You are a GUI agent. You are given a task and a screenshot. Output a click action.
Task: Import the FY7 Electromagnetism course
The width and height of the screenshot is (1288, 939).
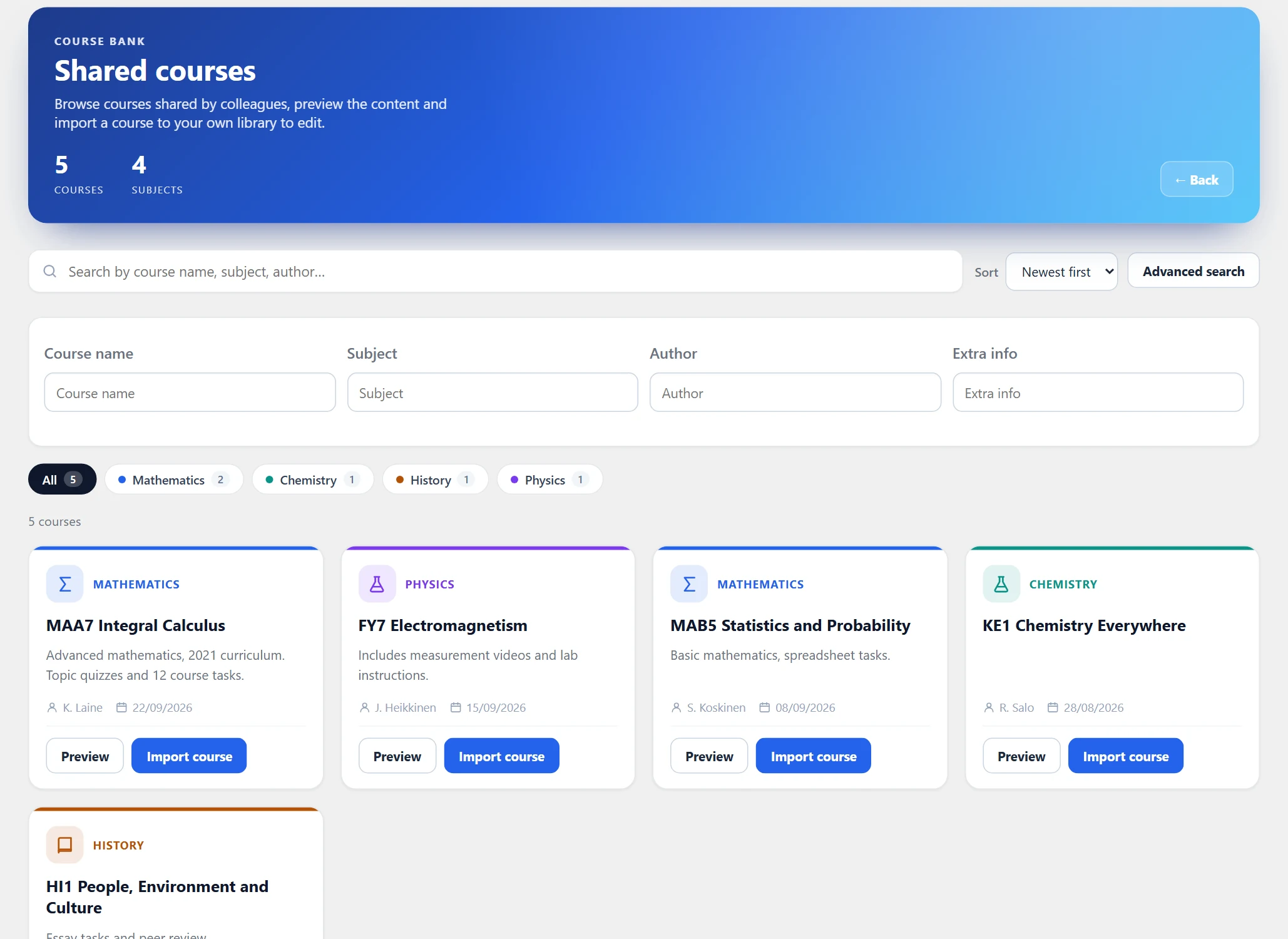click(x=501, y=756)
